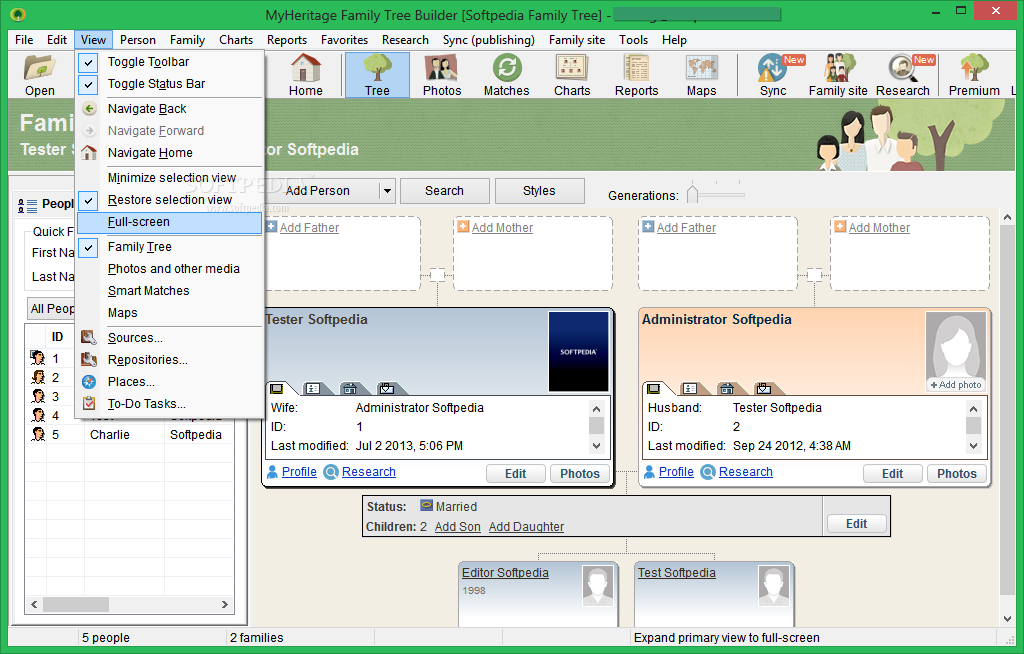This screenshot has width=1024, height=654.
Task: Open Tester Softpedia's Profile link
Action: click(x=299, y=472)
